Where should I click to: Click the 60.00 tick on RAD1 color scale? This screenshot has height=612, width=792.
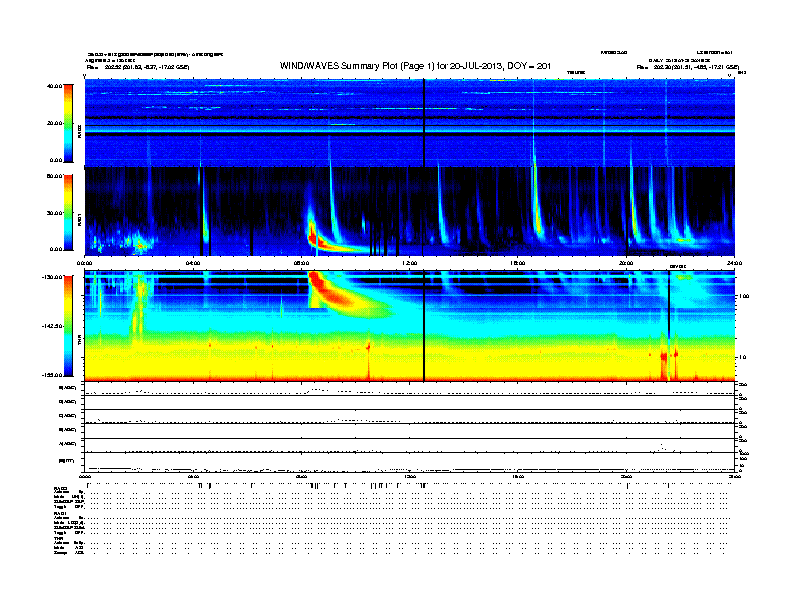pos(54,176)
